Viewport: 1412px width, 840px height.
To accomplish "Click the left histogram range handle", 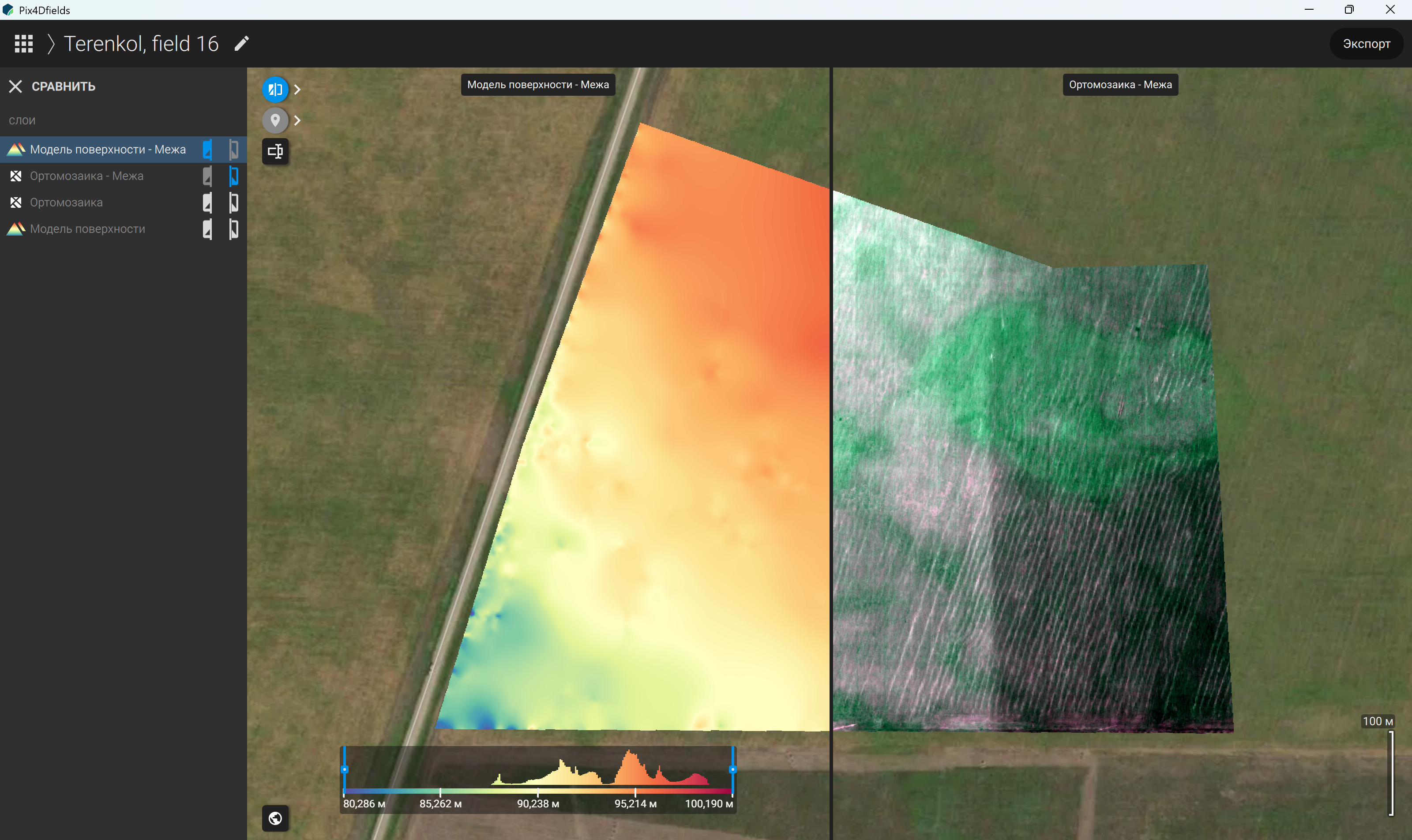I will [344, 770].
